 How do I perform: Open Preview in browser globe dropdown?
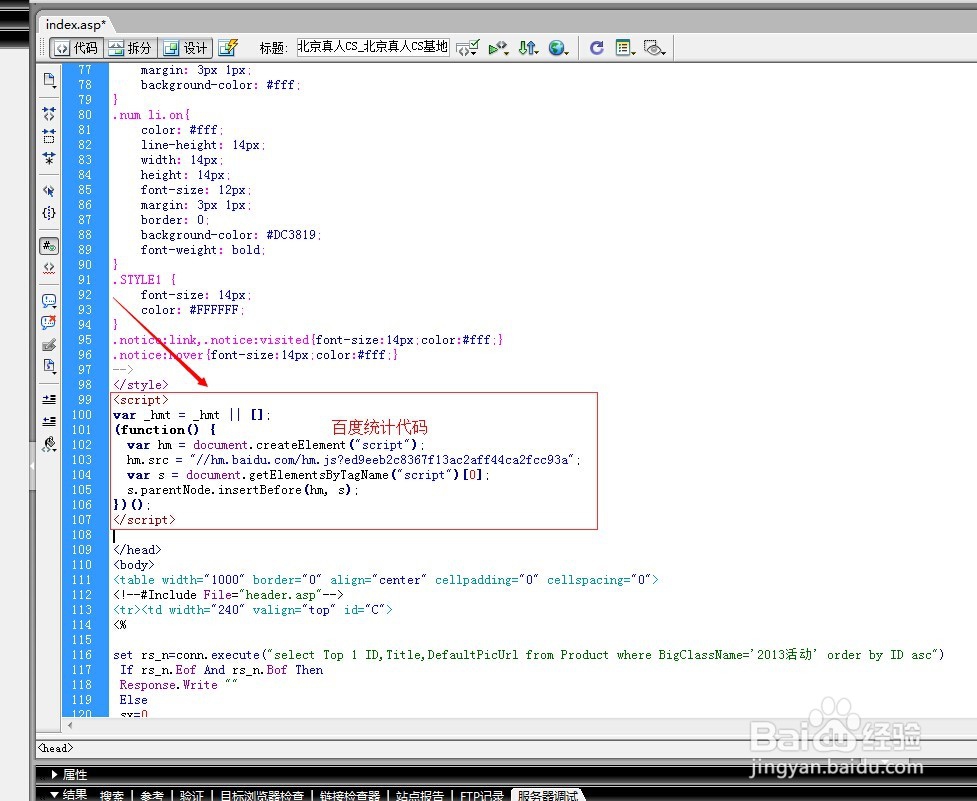click(x=558, y=48)
